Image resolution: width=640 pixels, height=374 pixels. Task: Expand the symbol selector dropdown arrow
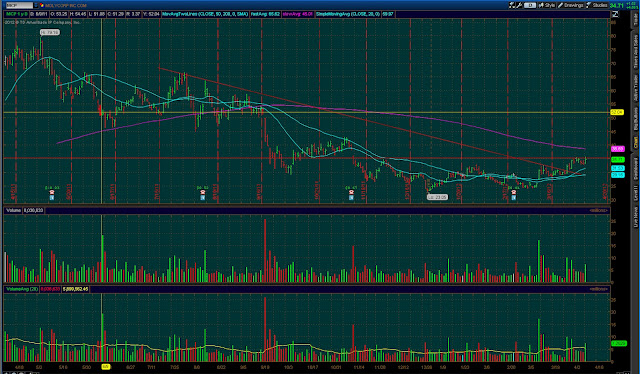coord(36,5)
